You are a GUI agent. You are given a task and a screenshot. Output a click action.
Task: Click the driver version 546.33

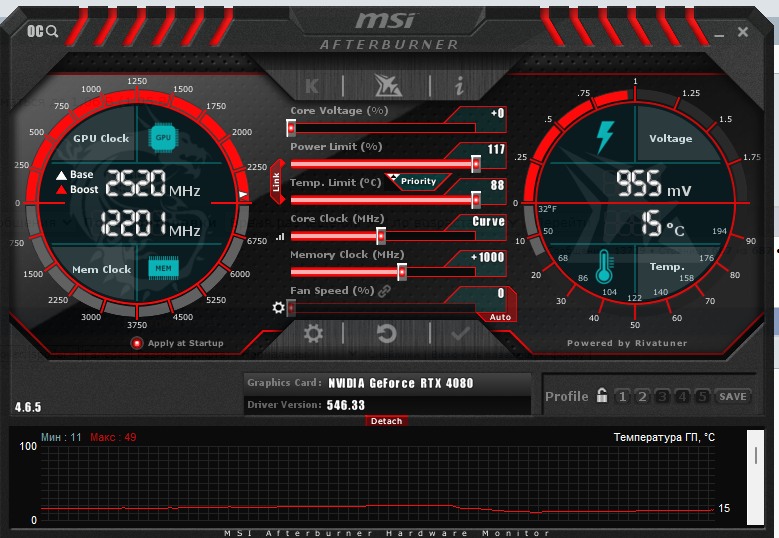pos(346,405)
